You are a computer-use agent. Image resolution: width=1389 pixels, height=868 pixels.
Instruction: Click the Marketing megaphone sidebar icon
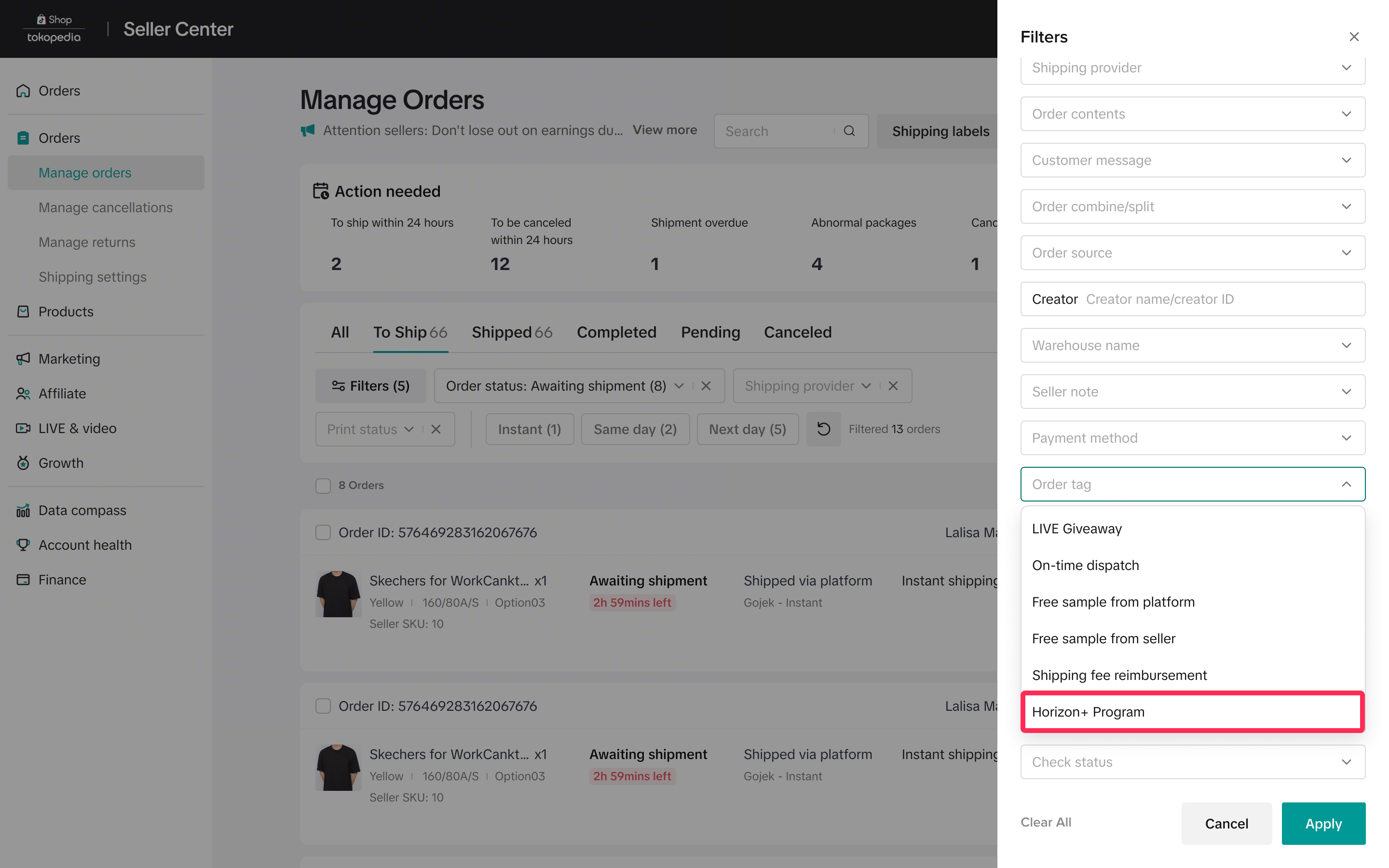[23, 359]
